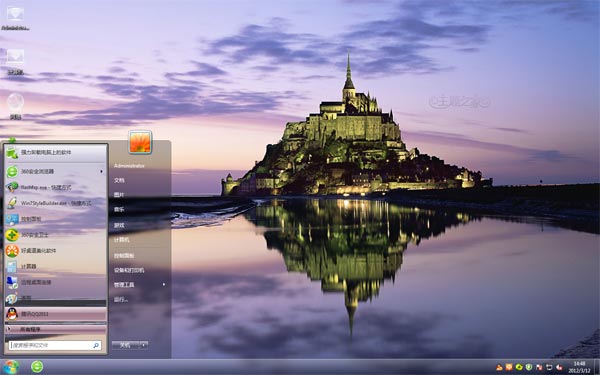Open 控制面板 in Start menu right column
The width and height of the screenshot is (600, 375).
pyautogui.click(x=124, y=256)
